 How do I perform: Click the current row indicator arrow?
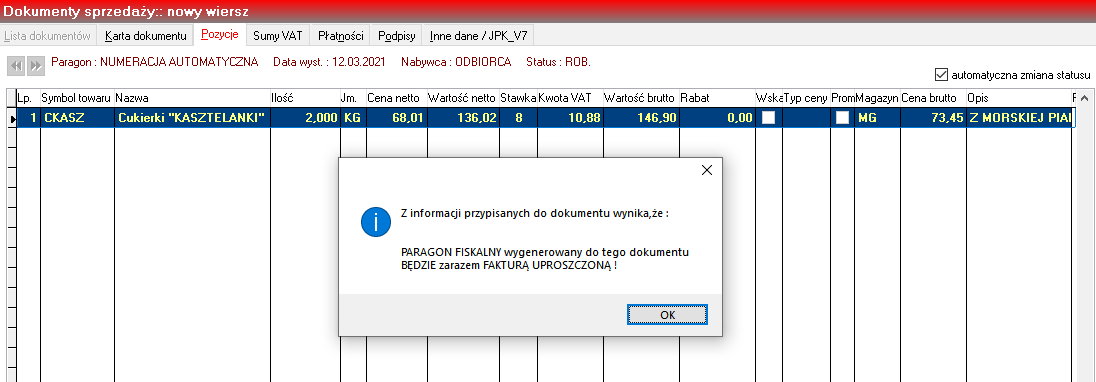11,118
